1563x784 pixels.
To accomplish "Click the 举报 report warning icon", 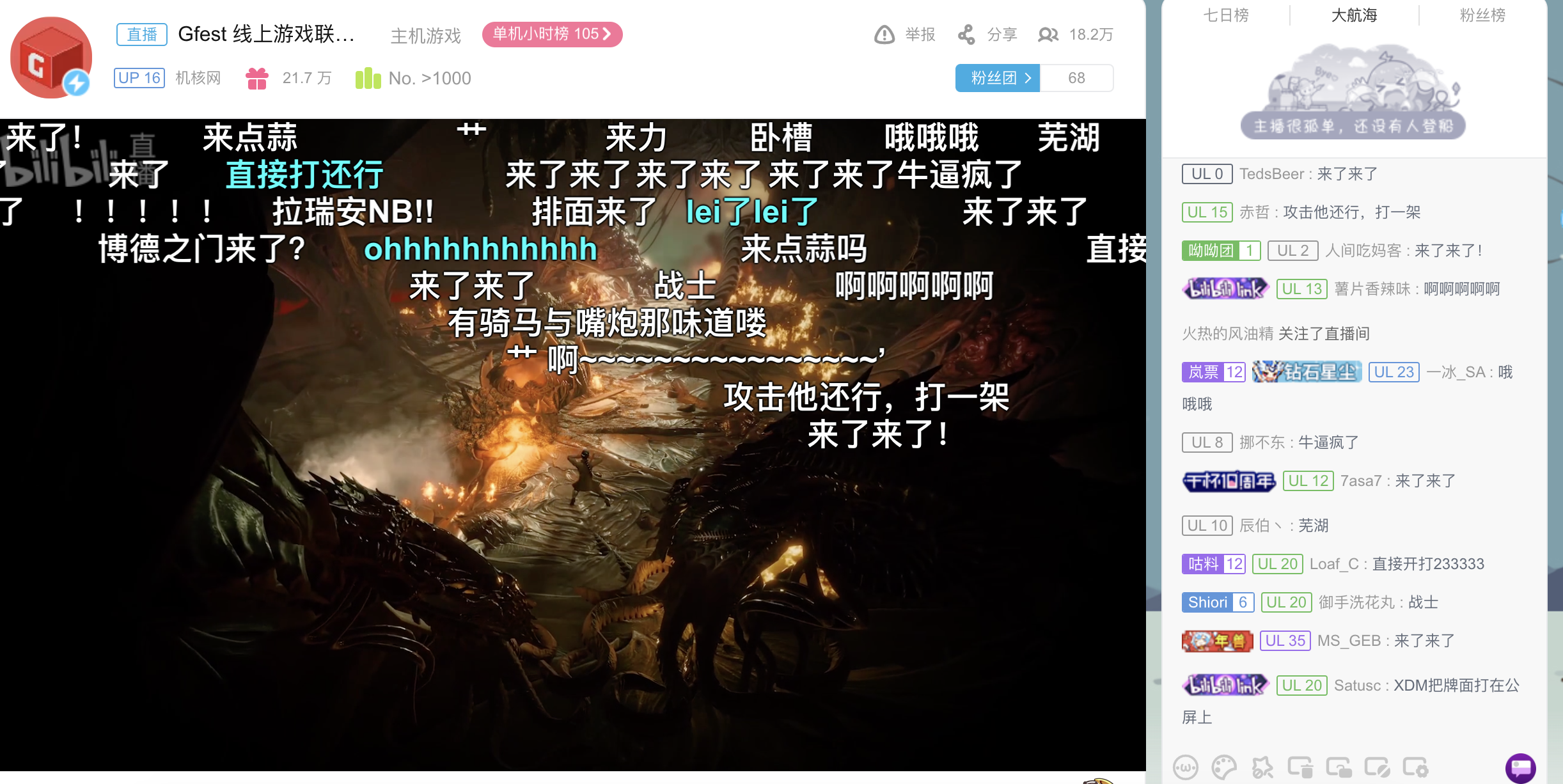I will 884,35.
